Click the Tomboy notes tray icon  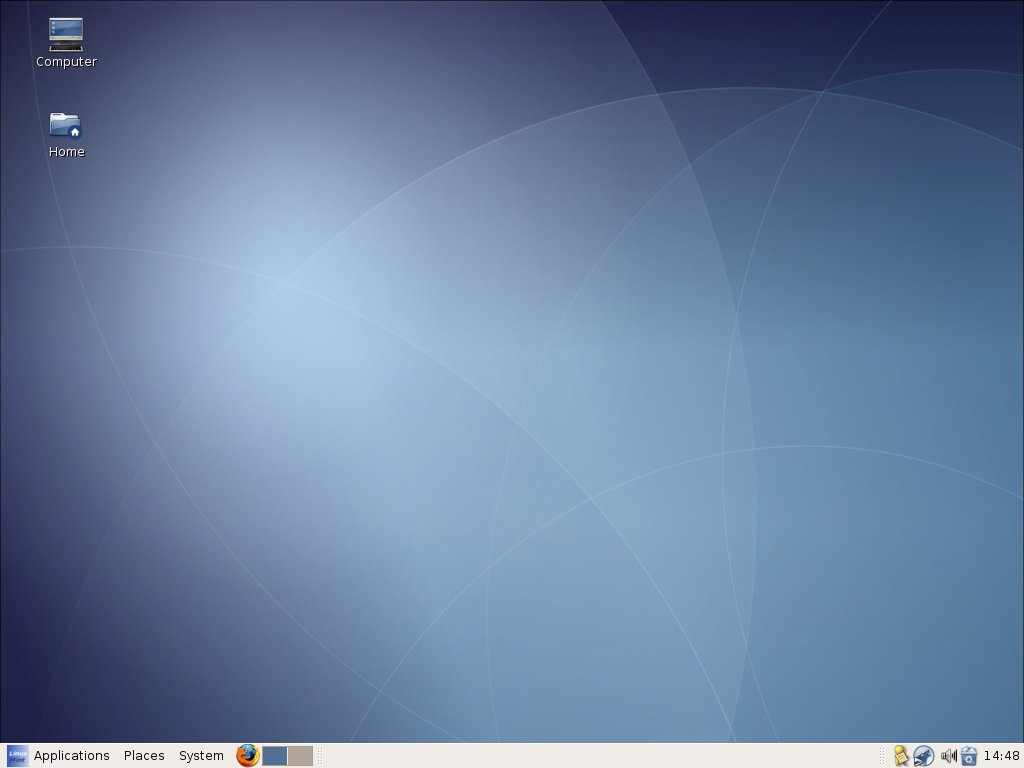[901, 756]
